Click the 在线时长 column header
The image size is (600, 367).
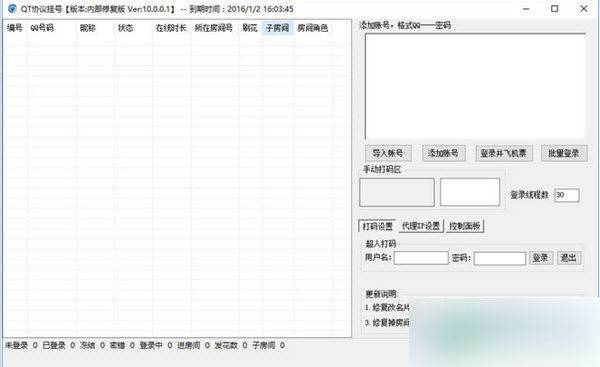pyautogui.click(x=171, y=28)
